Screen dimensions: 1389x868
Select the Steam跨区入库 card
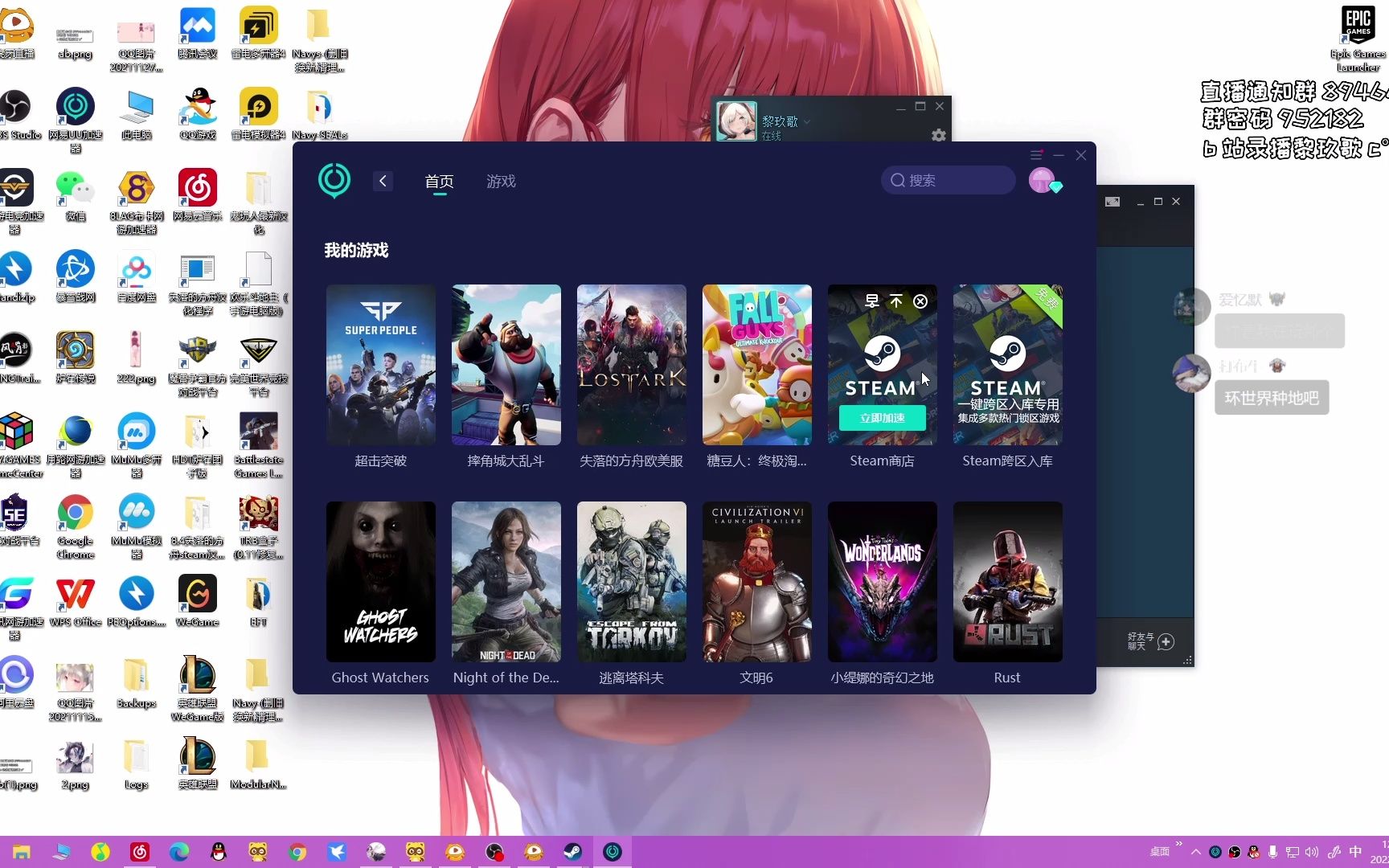point(1008,365)
